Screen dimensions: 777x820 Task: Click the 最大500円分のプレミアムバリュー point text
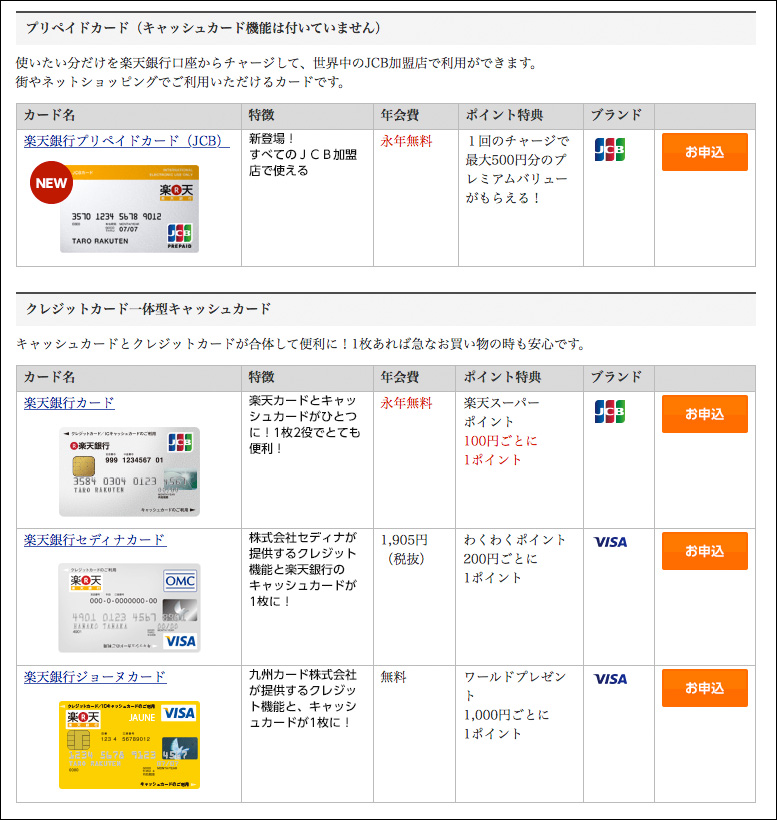517,169
